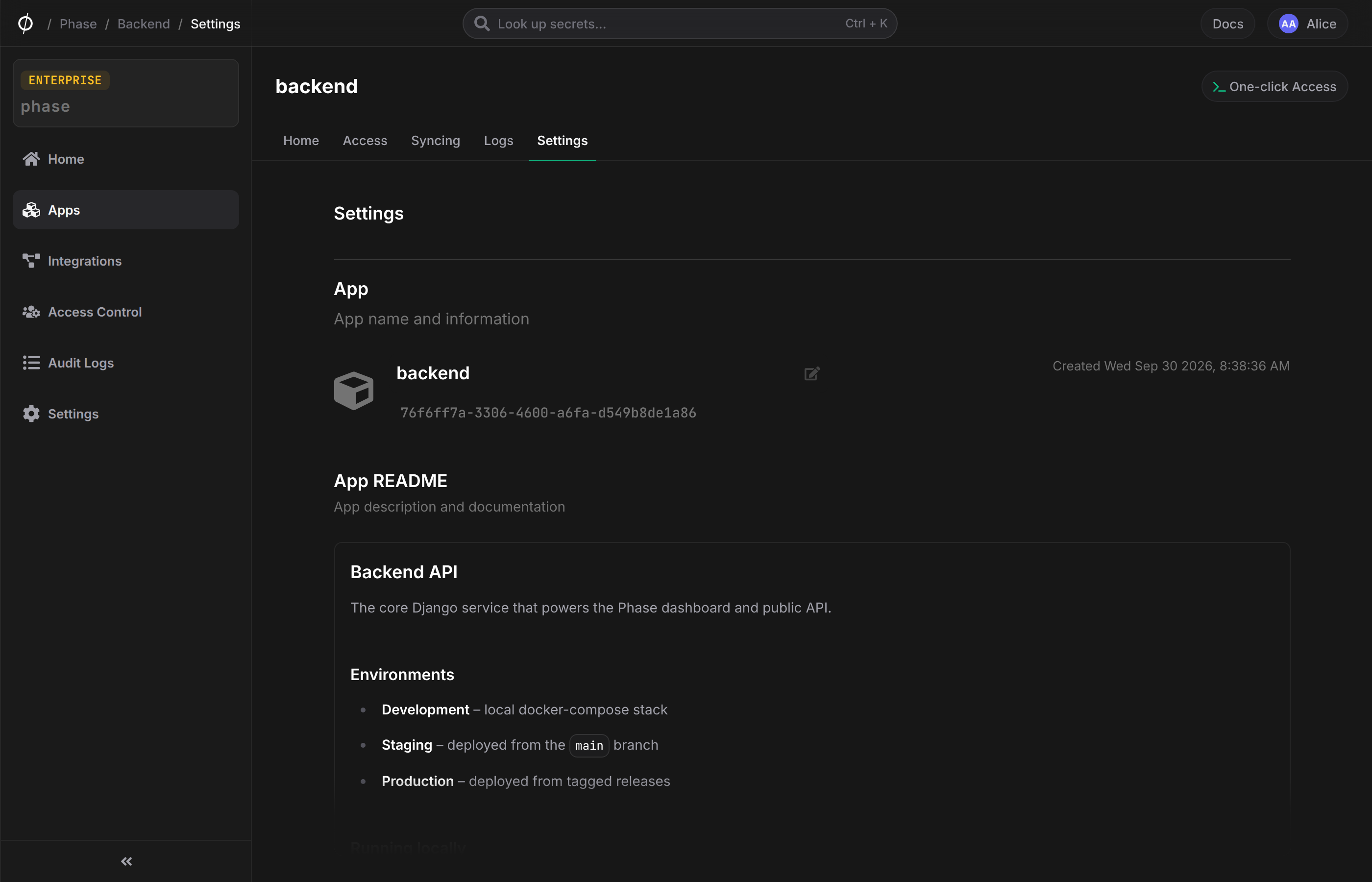Collapse the sidebar with double-chevron icon

pos(126,861)
